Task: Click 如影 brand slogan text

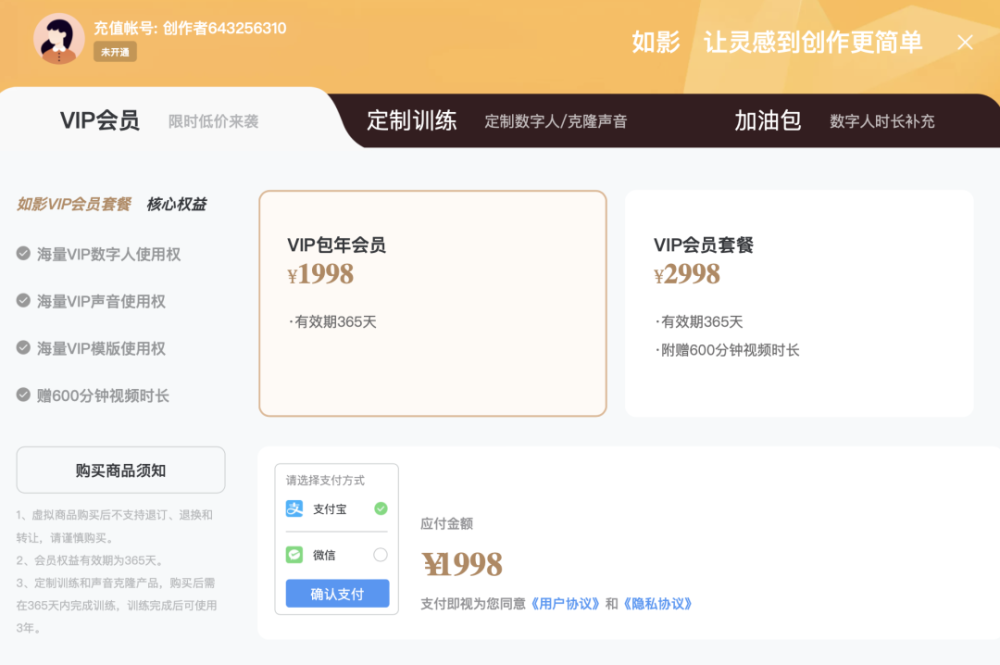Action: [777, 43]
